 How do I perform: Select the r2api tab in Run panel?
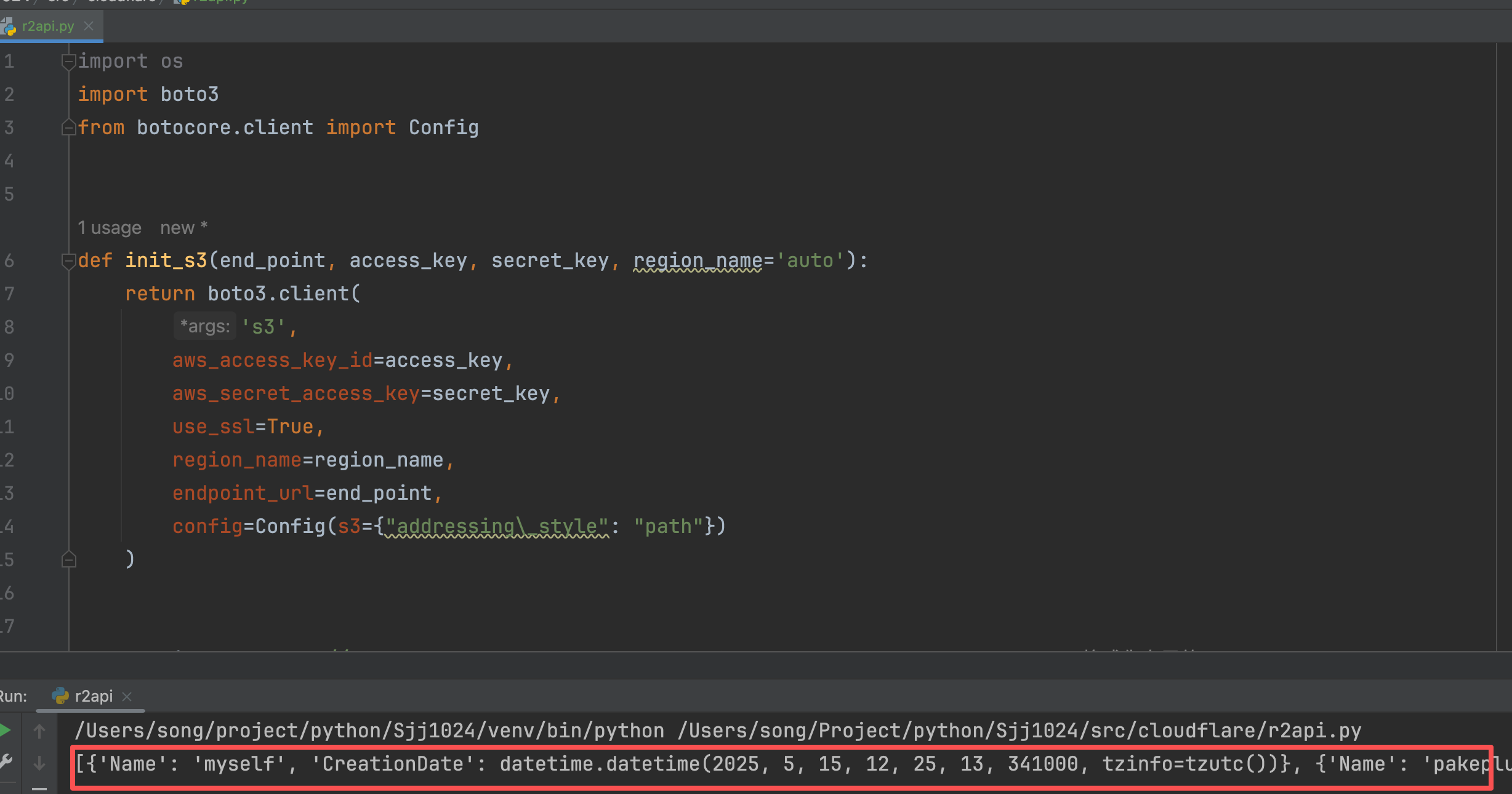click(x=94, y=696)
